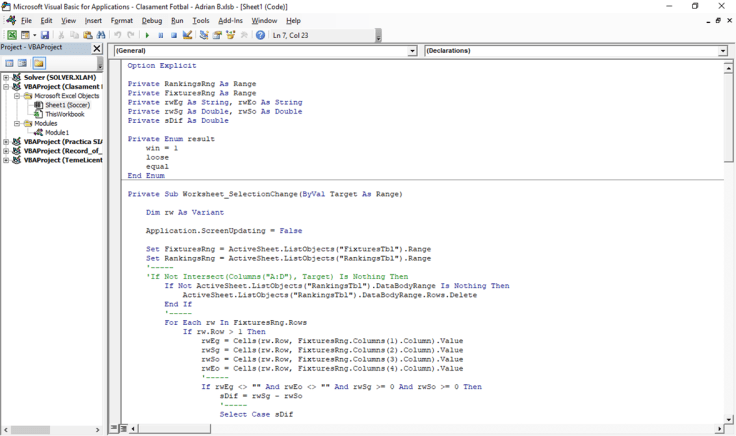Run the macro with the green play button

(x=147, y=35)
